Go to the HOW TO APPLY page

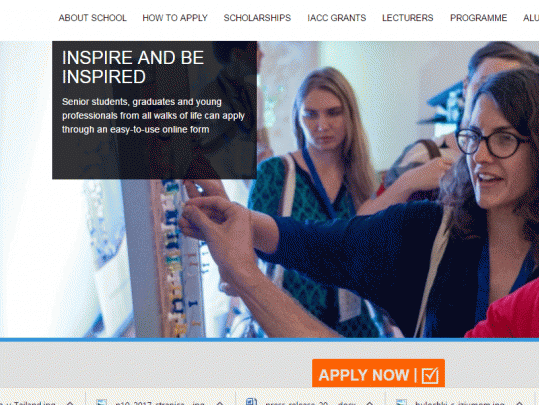point(175,18)
